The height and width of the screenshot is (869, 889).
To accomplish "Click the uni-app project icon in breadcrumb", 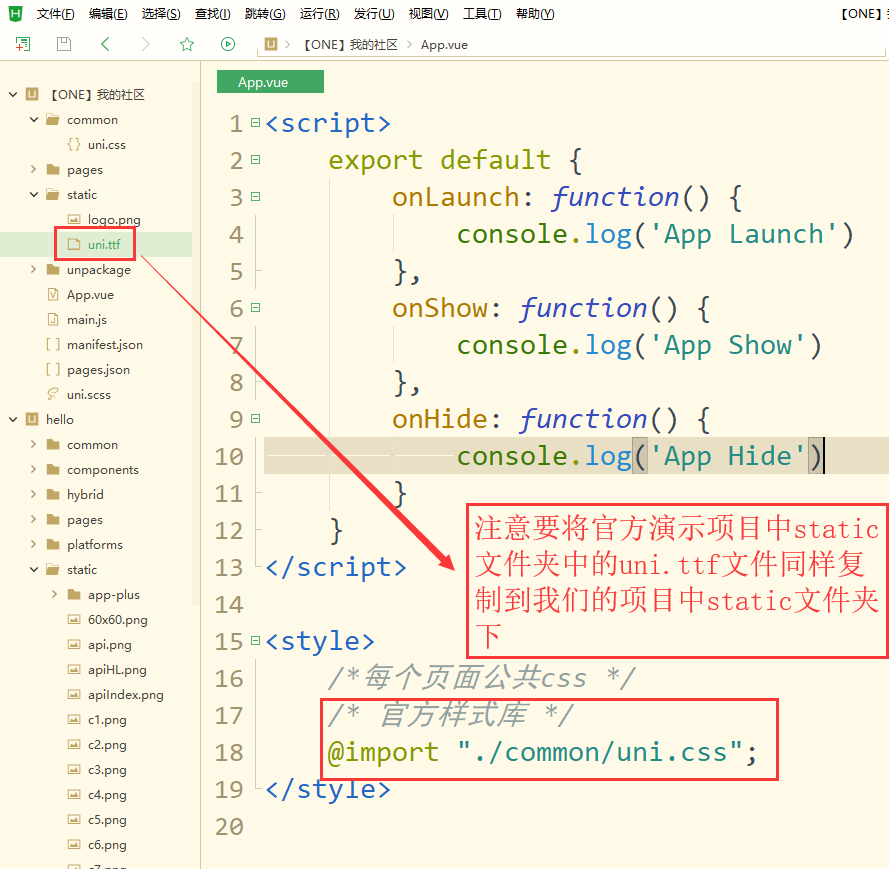I will coord(271,44).
